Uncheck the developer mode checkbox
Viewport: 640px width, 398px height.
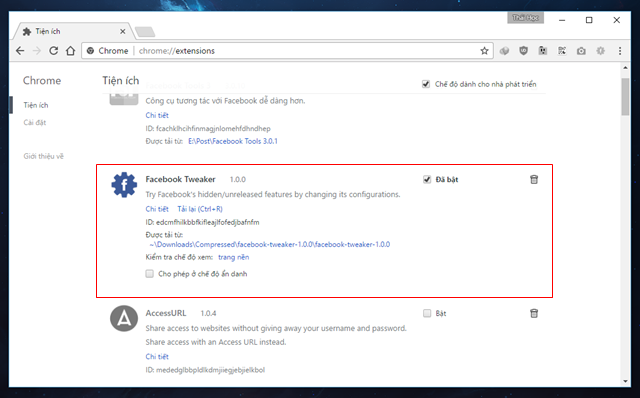point(426,84)
